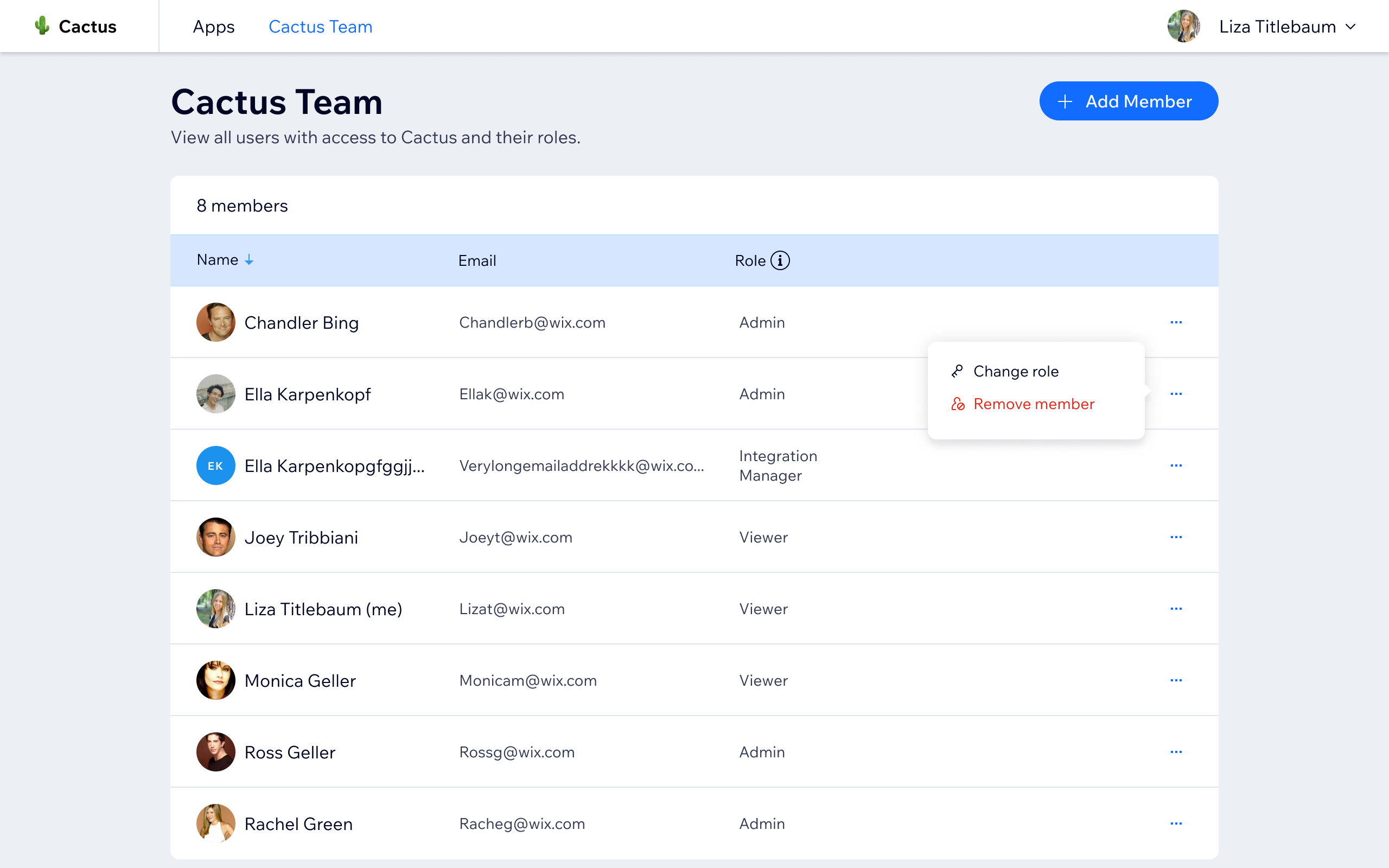Expand the Liza Titlebaum account dropdown chevron

point(1350,27)
